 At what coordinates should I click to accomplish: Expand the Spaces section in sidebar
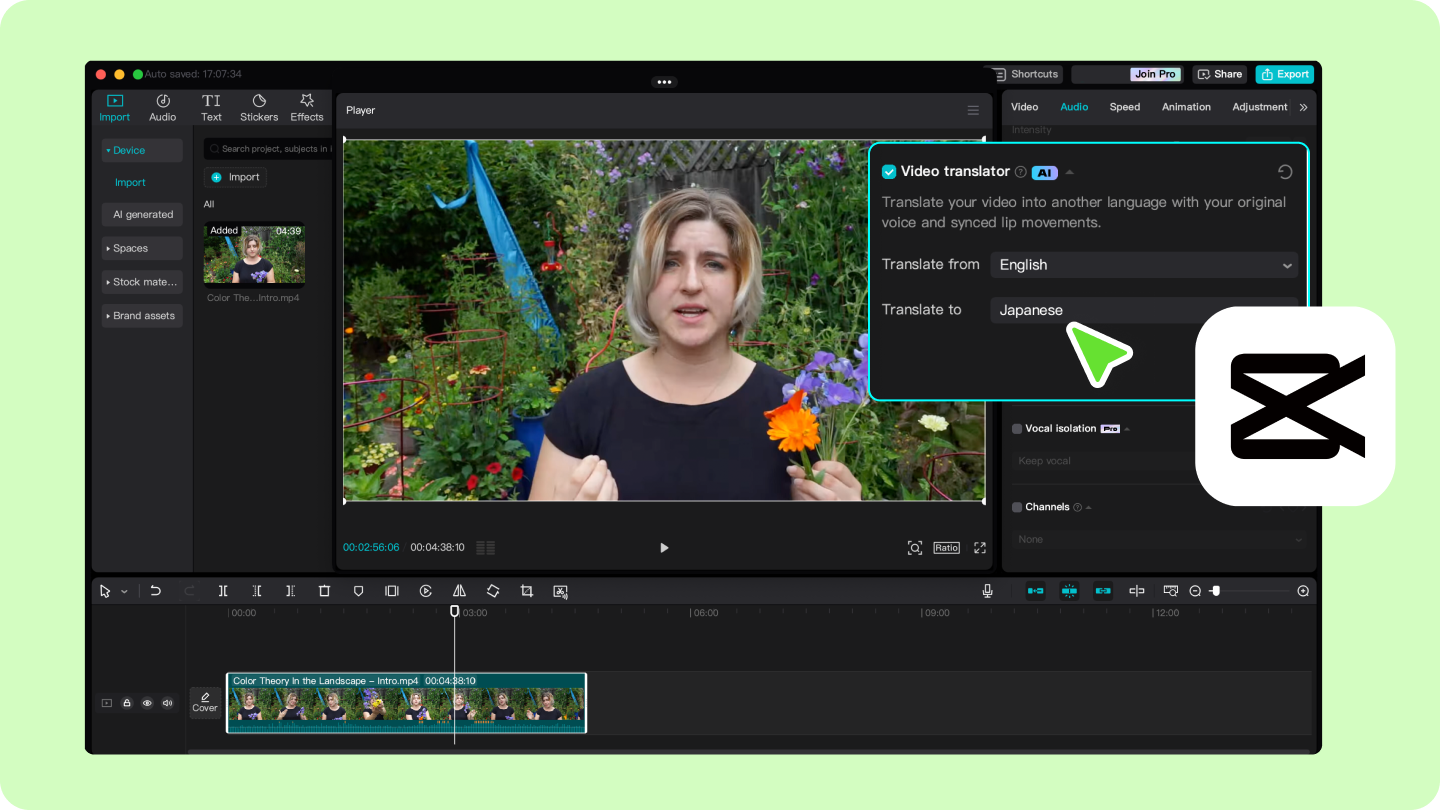click(142, 248)
